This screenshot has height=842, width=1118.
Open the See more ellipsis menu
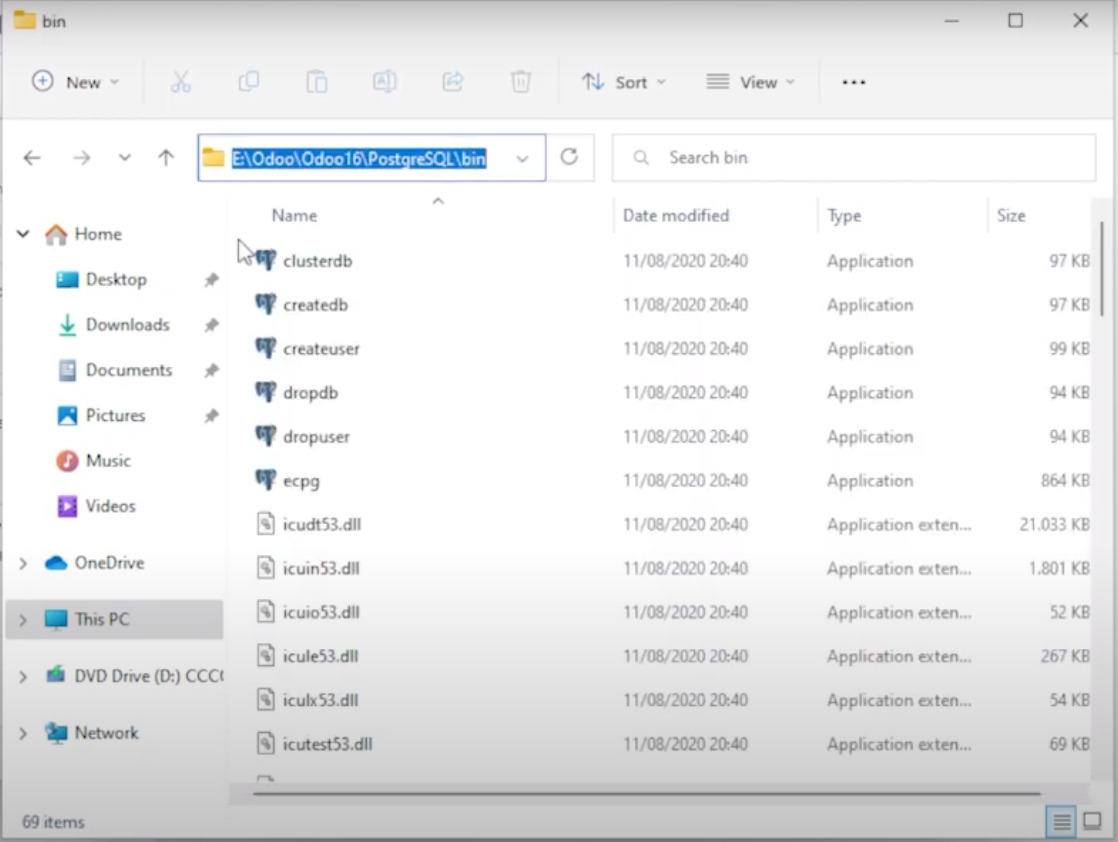[x=854, y=82]
